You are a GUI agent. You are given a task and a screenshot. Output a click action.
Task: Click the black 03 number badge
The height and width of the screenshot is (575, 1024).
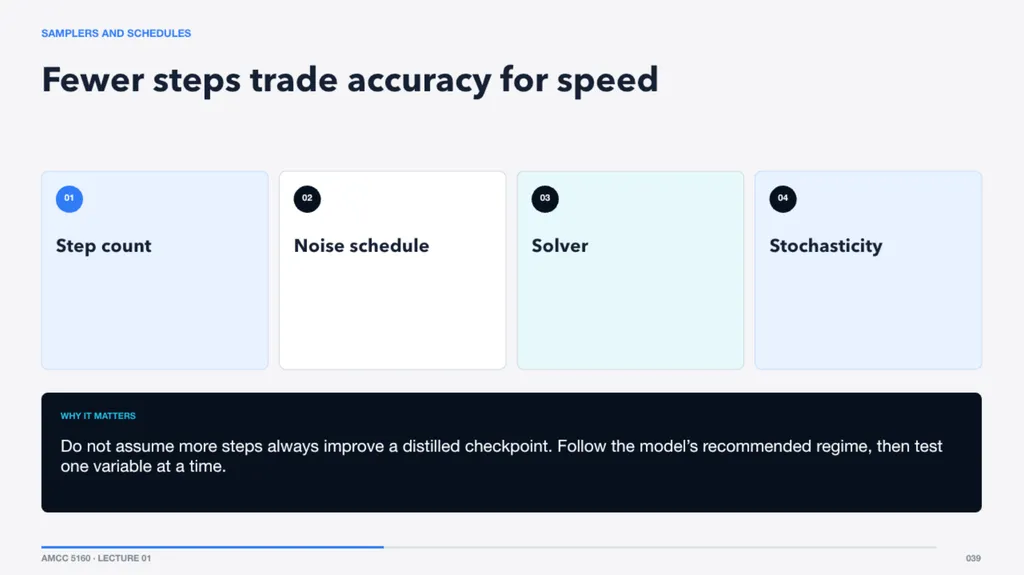[545, 199]
